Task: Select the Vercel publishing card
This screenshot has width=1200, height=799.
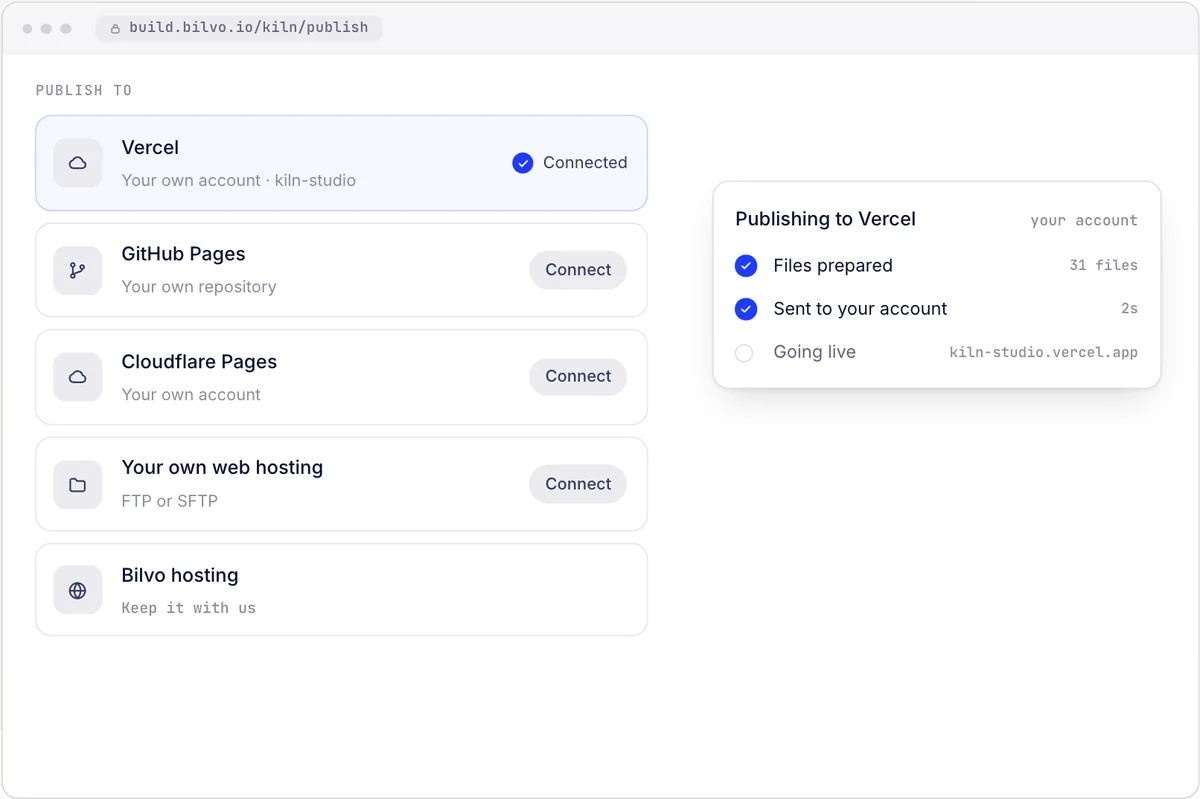Action: click(x=341, y=163)
